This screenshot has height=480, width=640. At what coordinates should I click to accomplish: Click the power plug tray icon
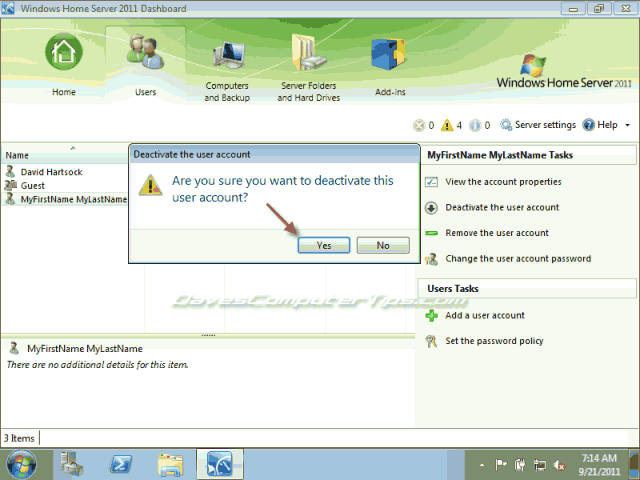tap(520, 464)
